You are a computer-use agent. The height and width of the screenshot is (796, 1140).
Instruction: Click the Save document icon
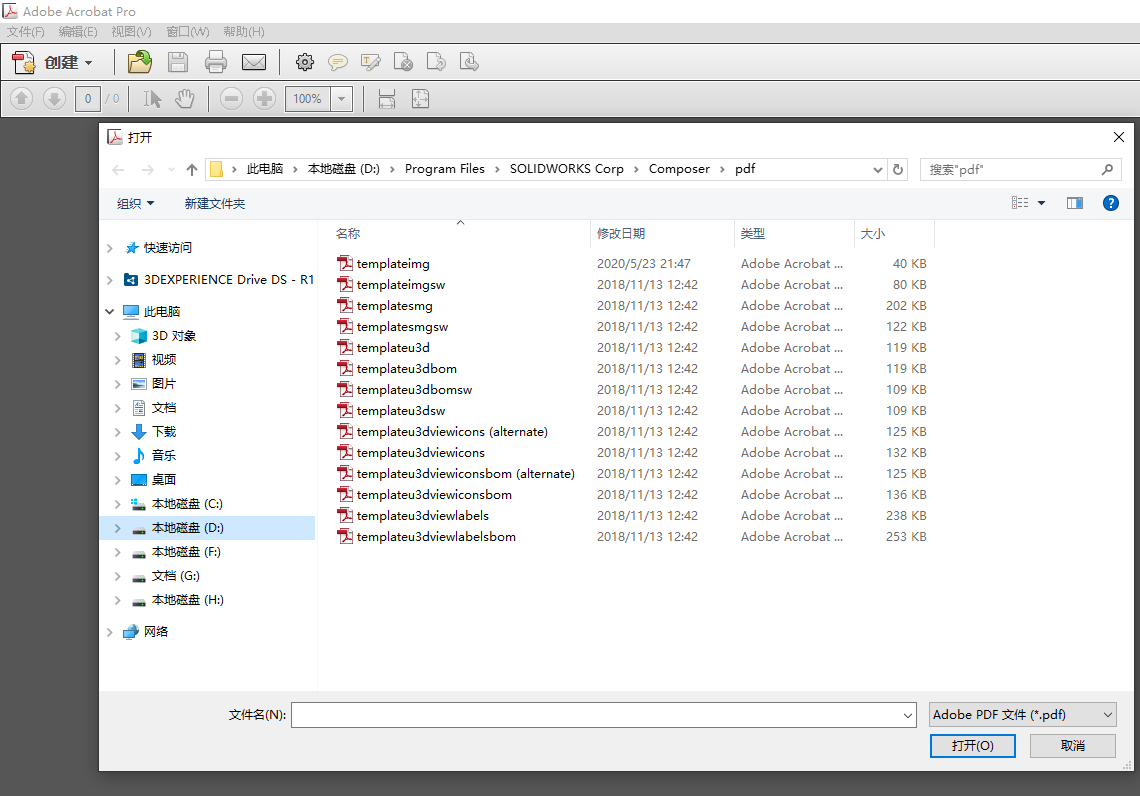[178, 62]
